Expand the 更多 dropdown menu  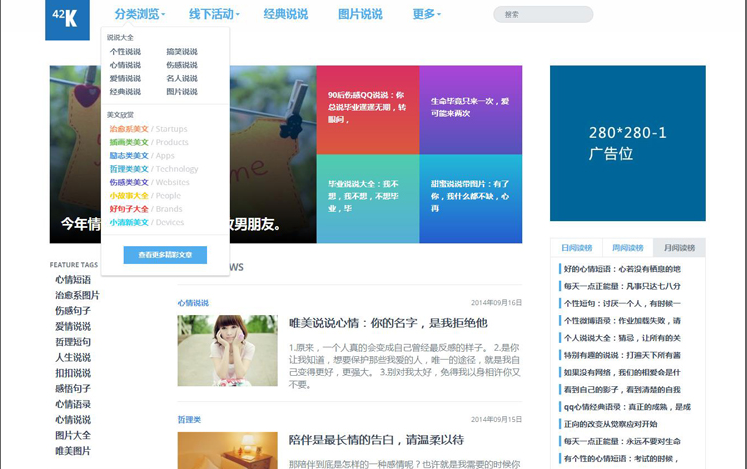[426, 14]
